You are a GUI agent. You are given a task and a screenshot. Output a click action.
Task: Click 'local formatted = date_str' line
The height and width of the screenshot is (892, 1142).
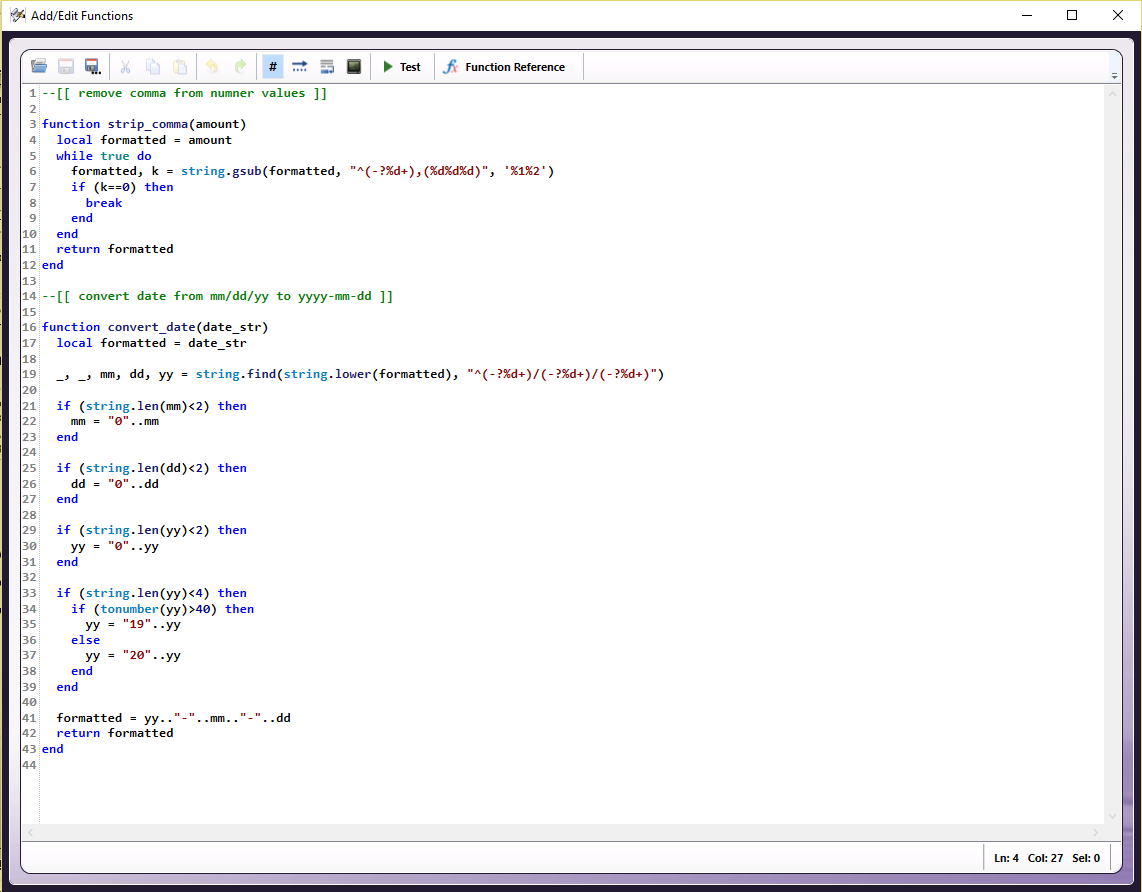151,343
